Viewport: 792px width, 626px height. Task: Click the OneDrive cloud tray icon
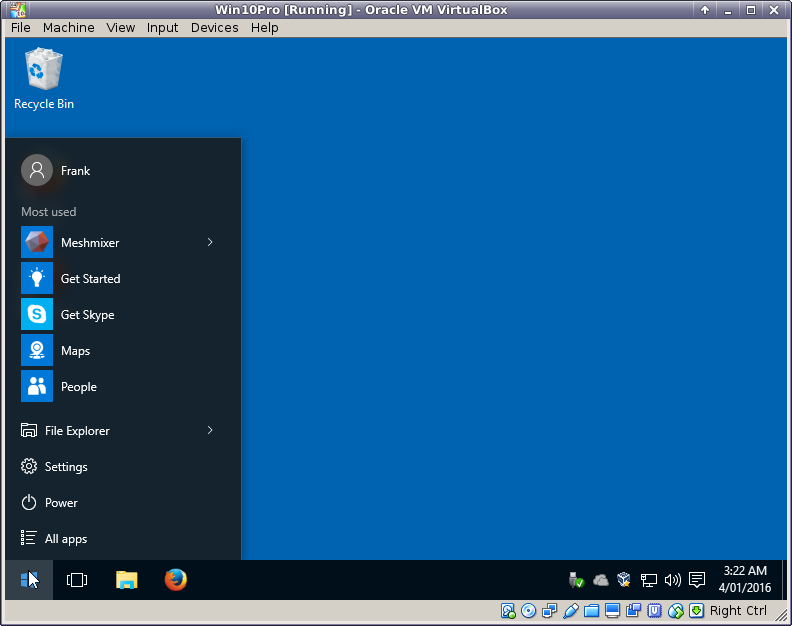pyautogui.click(x=601, y=580)
